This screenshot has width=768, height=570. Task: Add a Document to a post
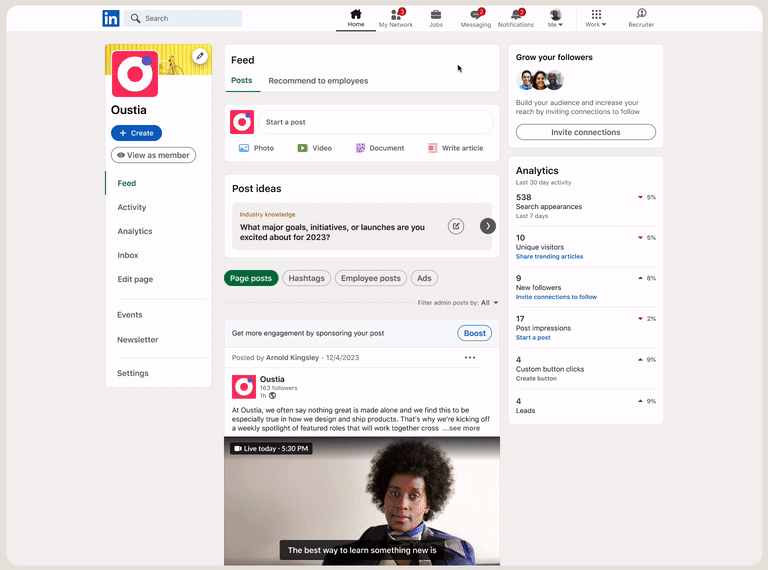pos(380,148)
